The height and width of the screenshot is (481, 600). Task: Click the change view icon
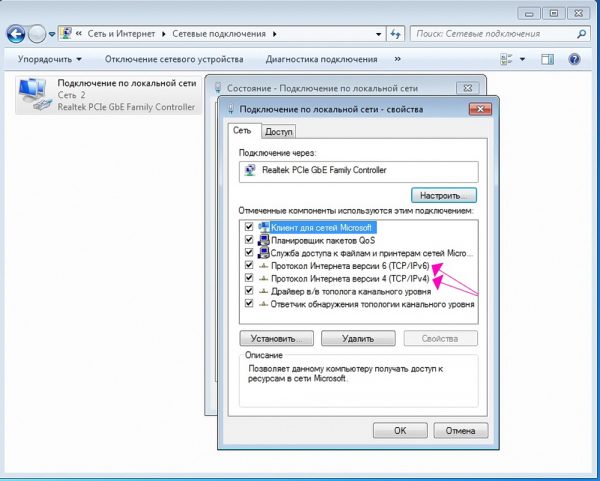coord(507,59)
